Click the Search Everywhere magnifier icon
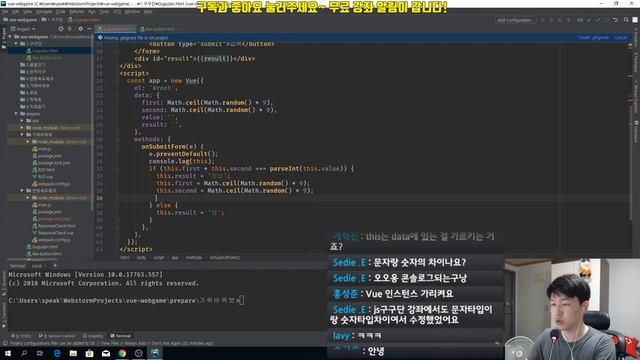 coord(626,20)
